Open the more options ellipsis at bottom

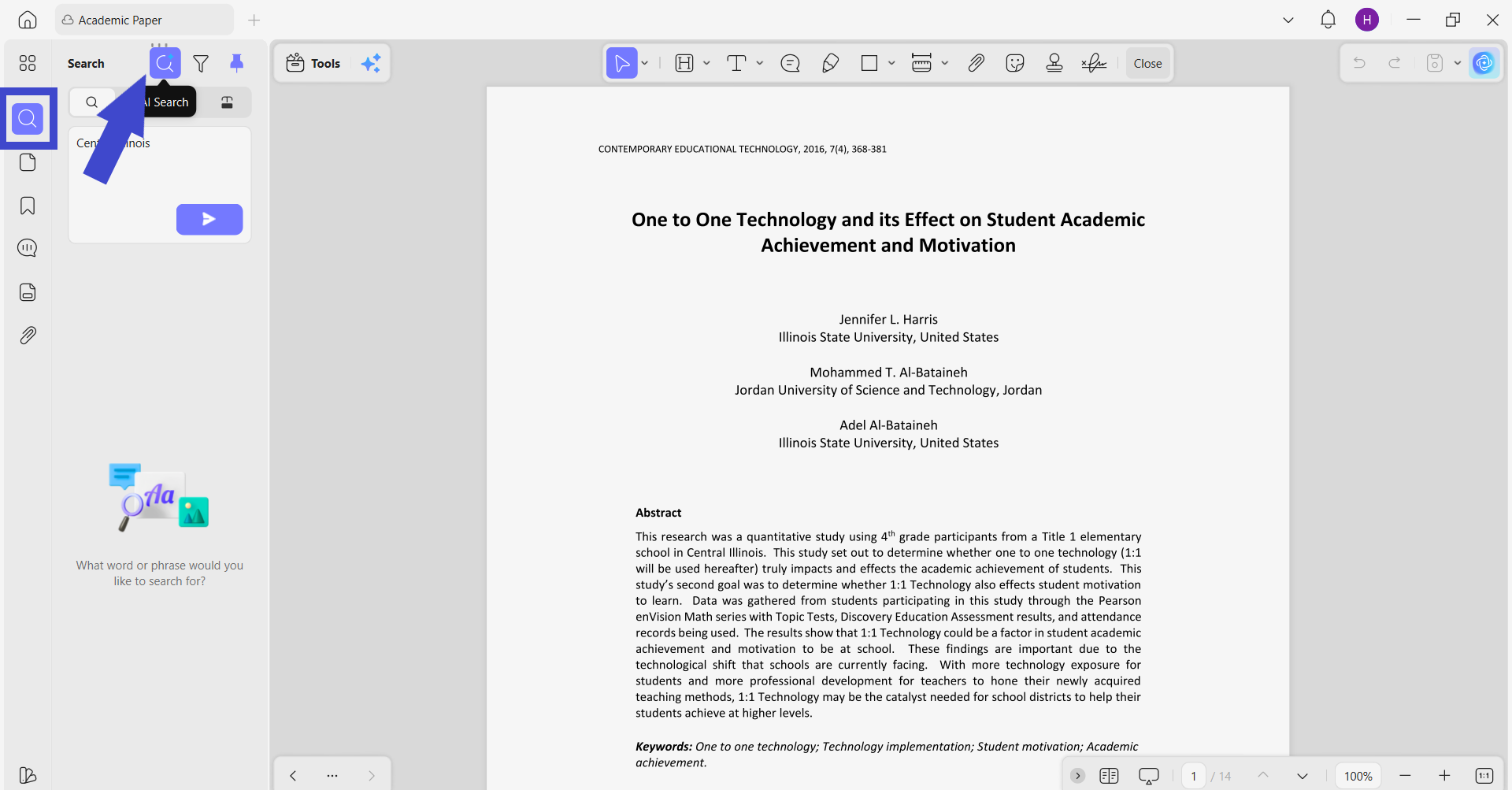tap(332, 776)
